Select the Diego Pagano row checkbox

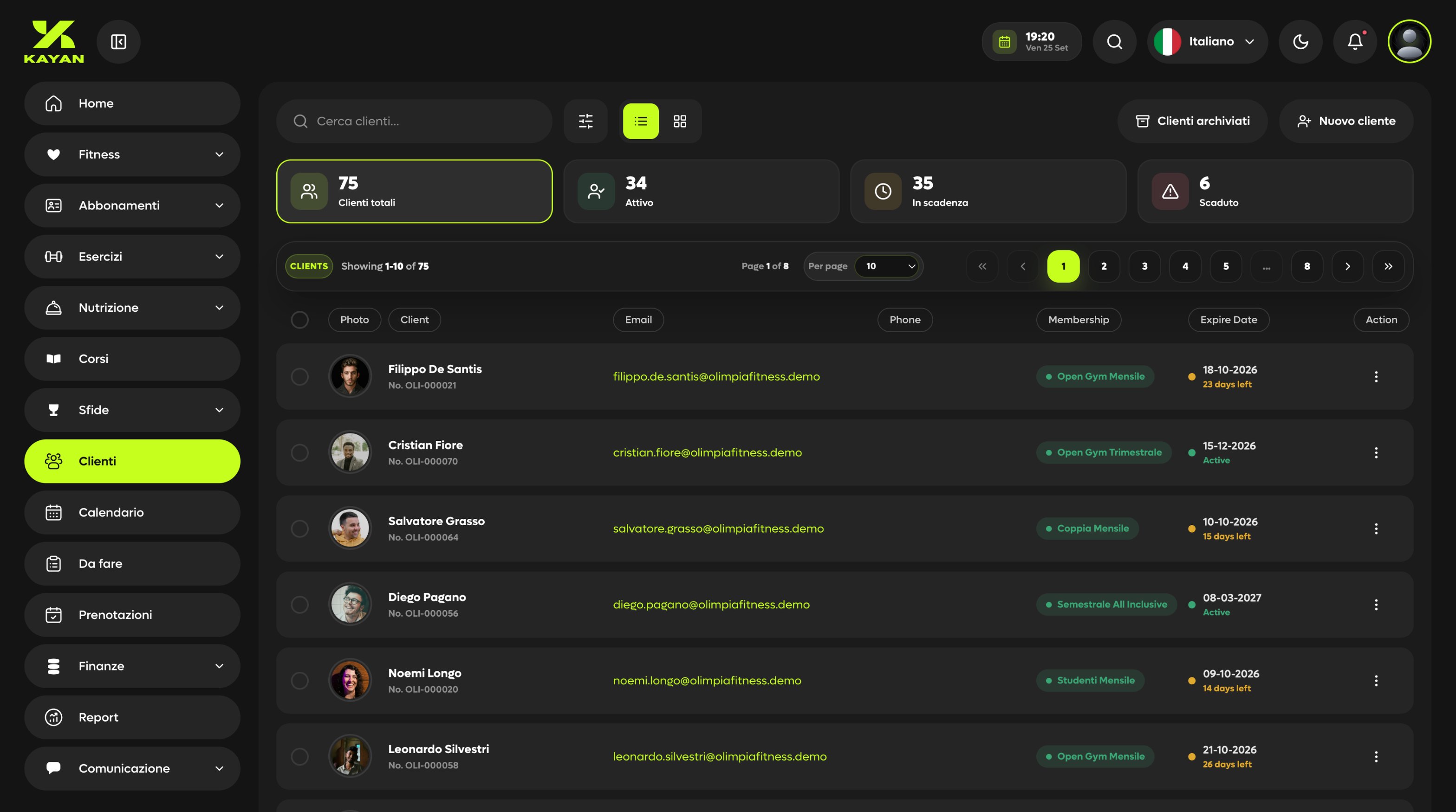point(299,604)
